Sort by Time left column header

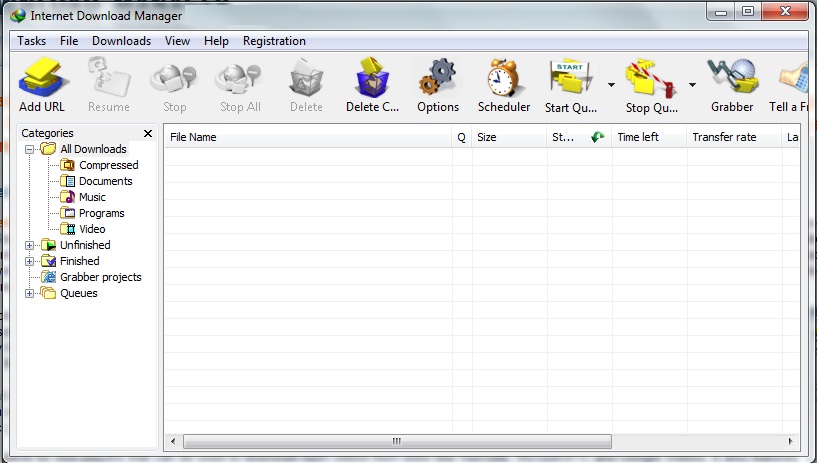click(649, 137)
